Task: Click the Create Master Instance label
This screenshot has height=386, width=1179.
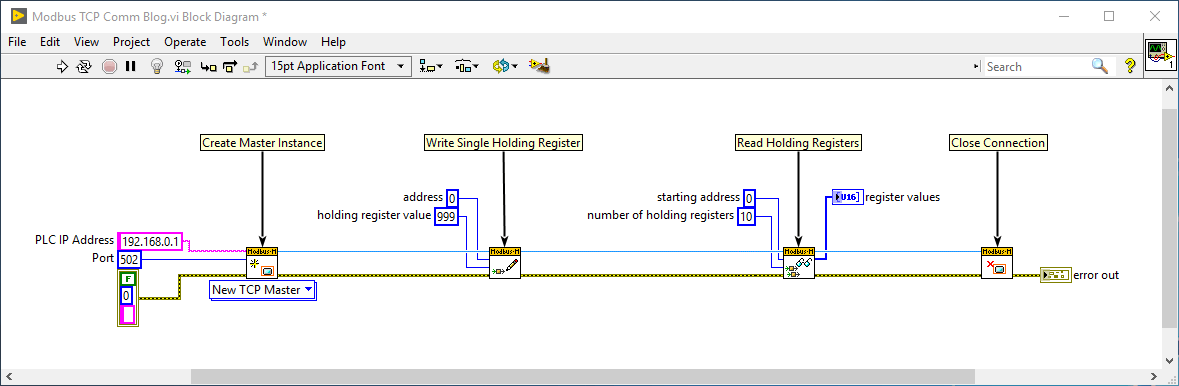Action: click(262, 143)
